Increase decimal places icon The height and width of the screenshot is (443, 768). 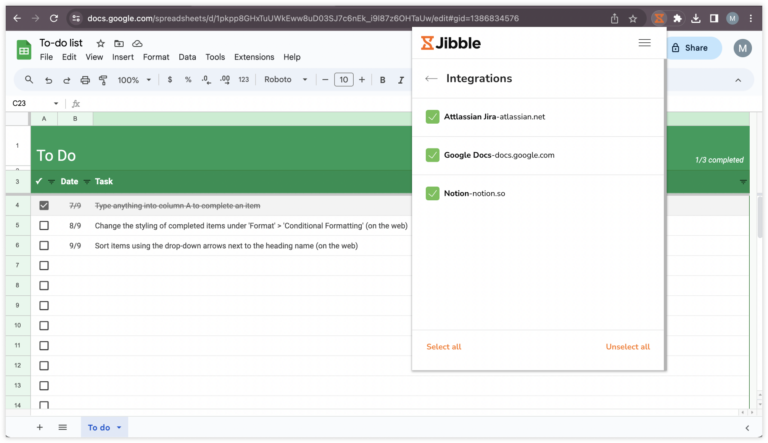click(x=225, y=79)
